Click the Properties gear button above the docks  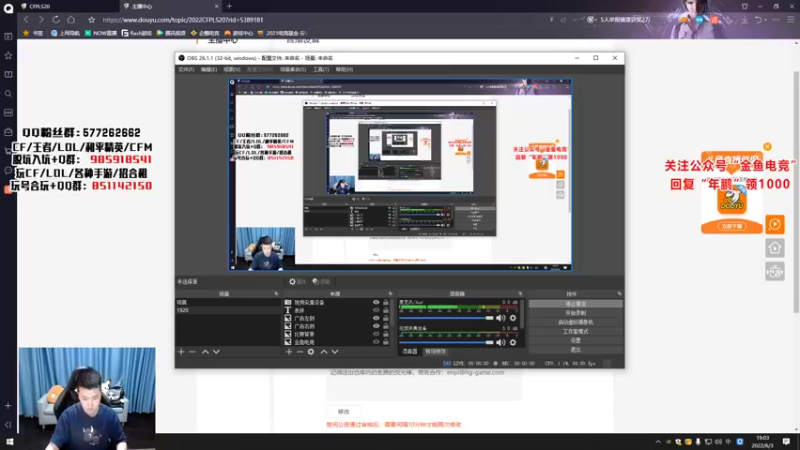tap(297, 282)
